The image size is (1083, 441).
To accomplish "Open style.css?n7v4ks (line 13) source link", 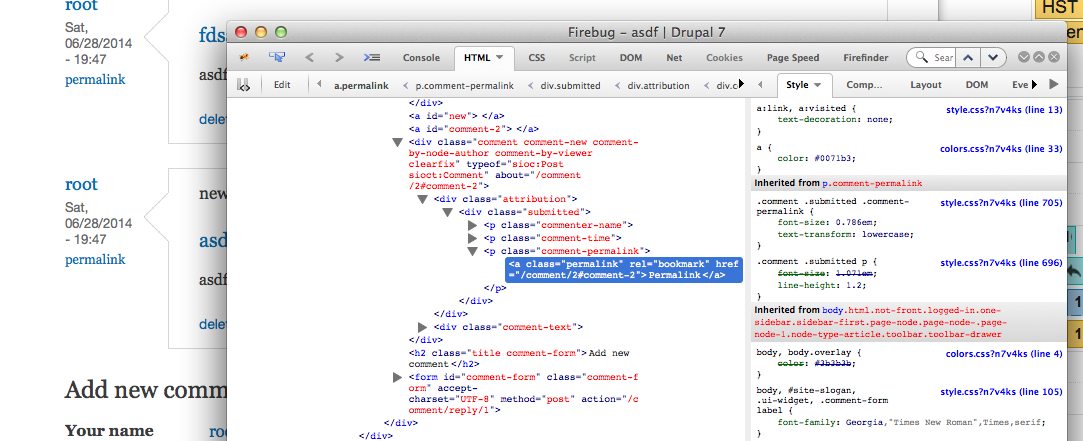I will tap(1004, 109).
